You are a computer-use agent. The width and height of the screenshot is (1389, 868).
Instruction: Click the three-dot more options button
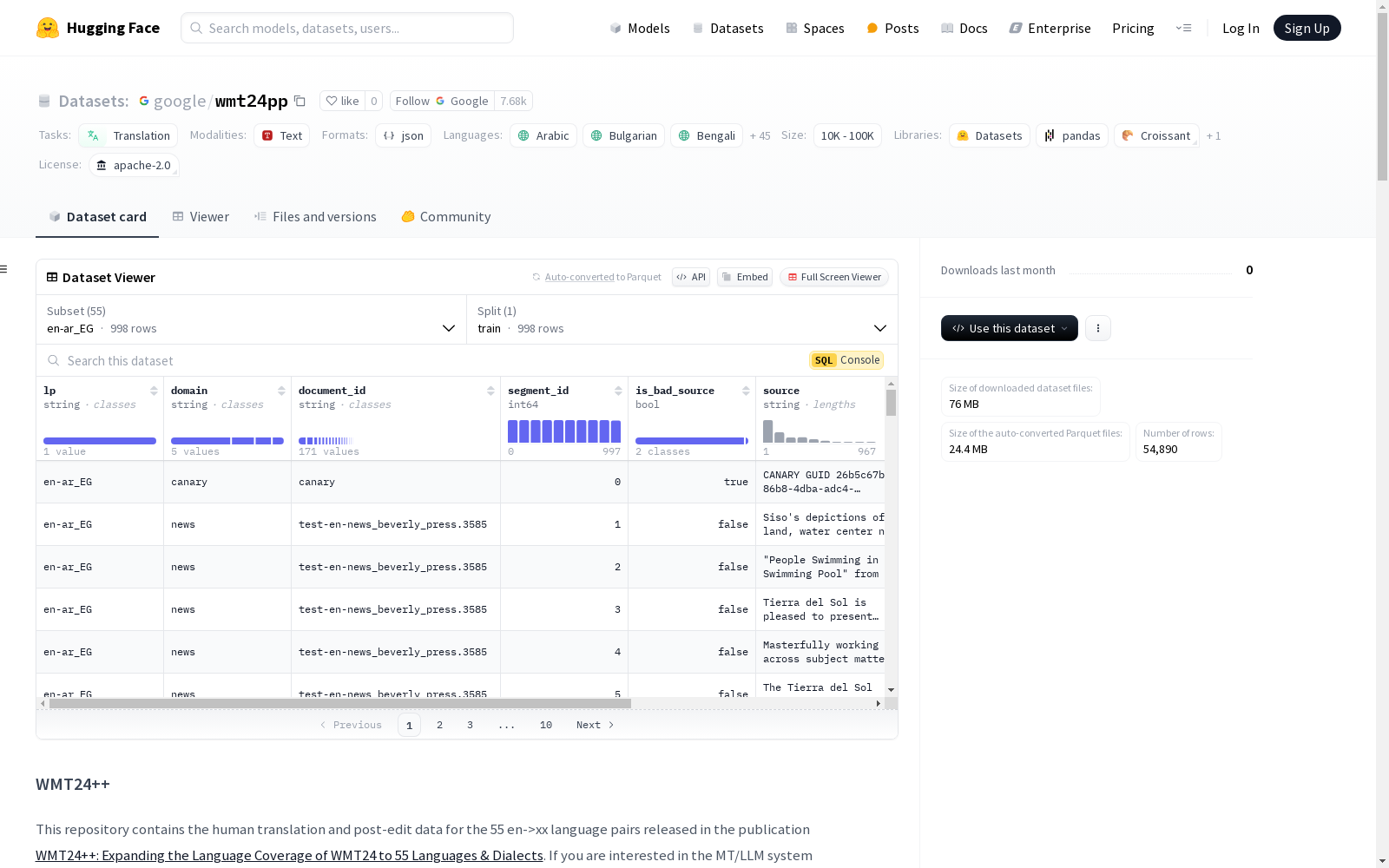click(x=1098, y=328)
